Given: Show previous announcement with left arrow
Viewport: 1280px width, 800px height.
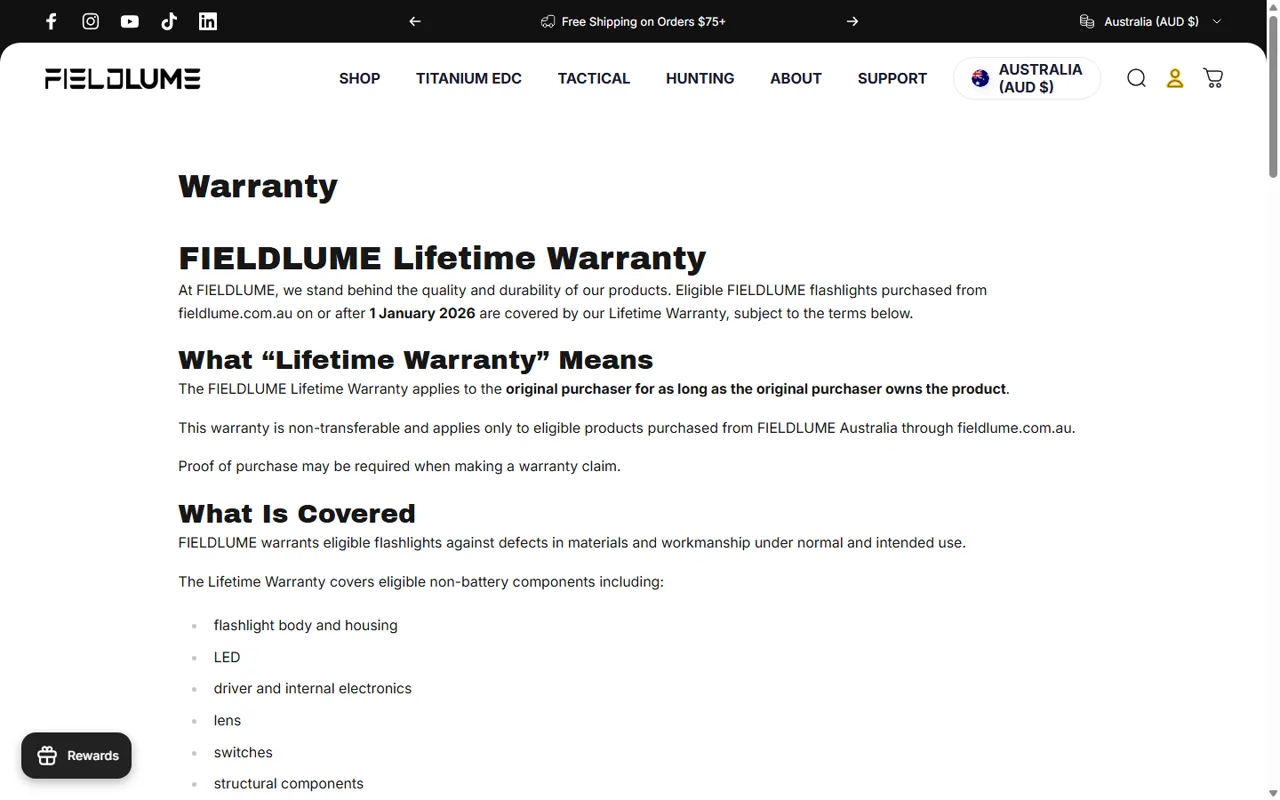Looking at the screenshot, I should coord(415,21).
